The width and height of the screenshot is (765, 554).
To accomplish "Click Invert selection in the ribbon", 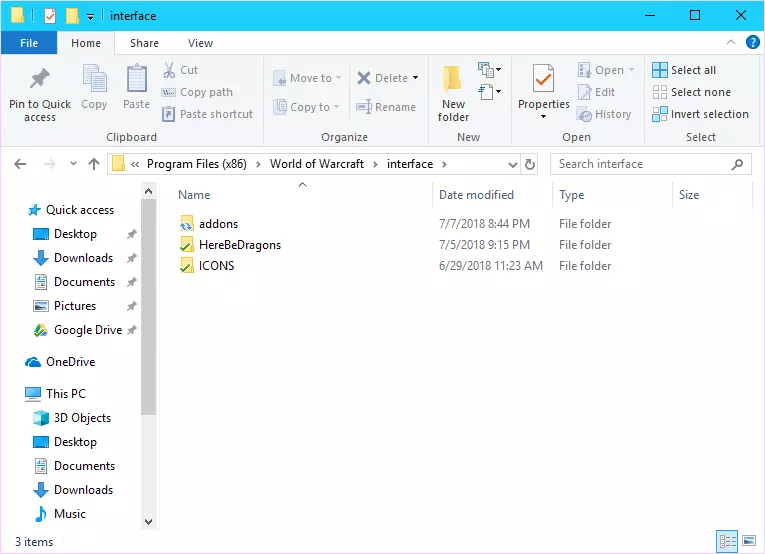I will coord(700,114).
